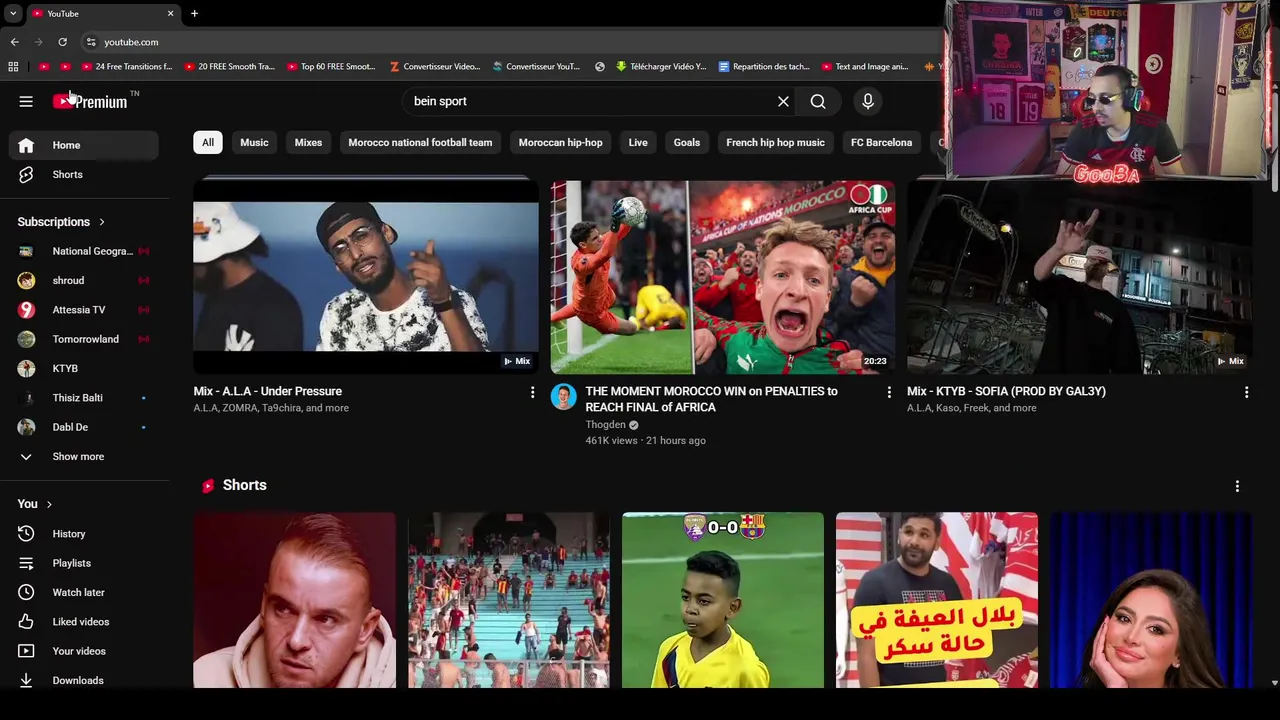Open title Mix - A.L.A - Under Pressure
The width and height of the screenshot is (1280, 720).
point(267,391)
